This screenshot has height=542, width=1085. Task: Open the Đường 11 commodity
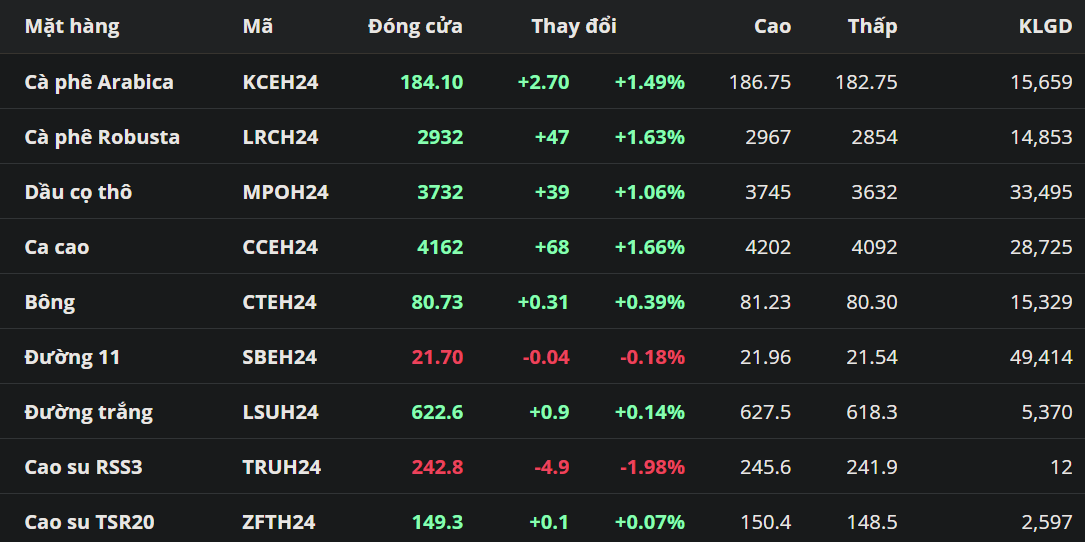[x=72, y=357]
